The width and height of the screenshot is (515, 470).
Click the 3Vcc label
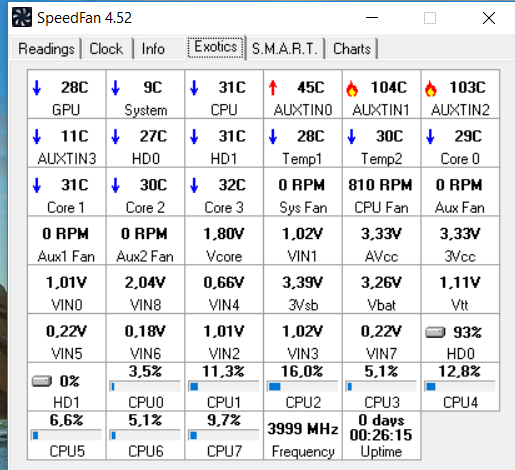click(x=460, y=257)
